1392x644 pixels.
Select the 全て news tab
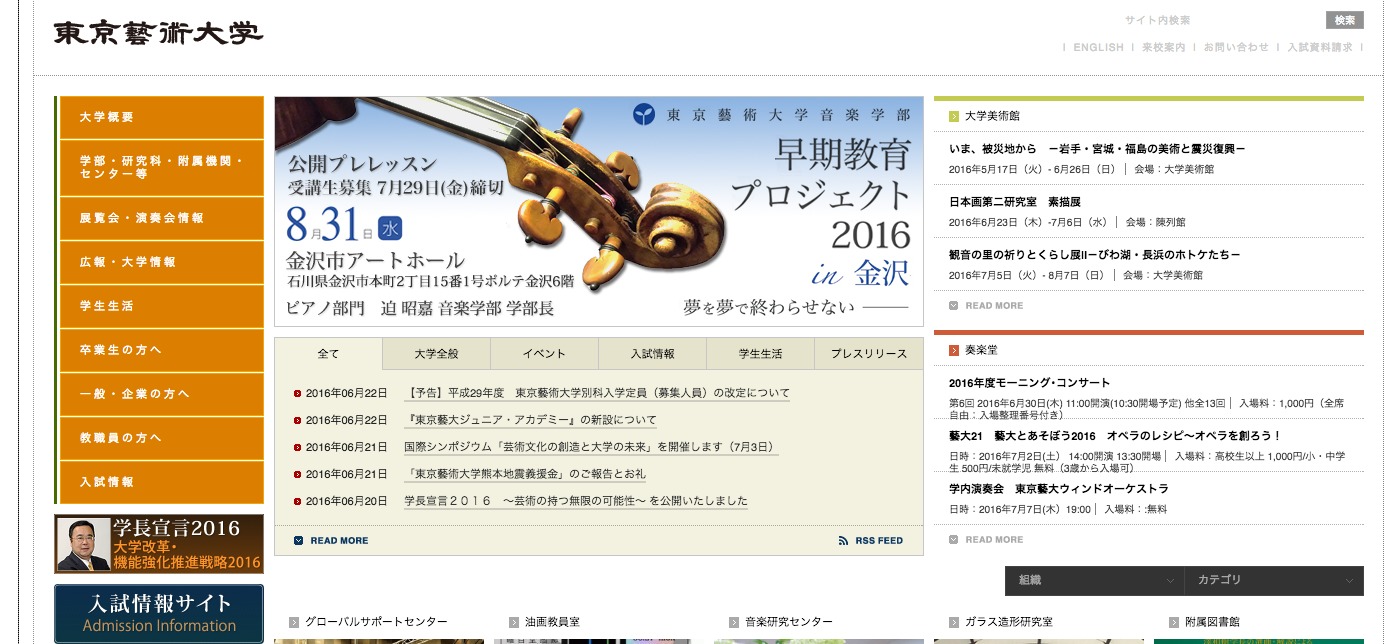(328, 354)
